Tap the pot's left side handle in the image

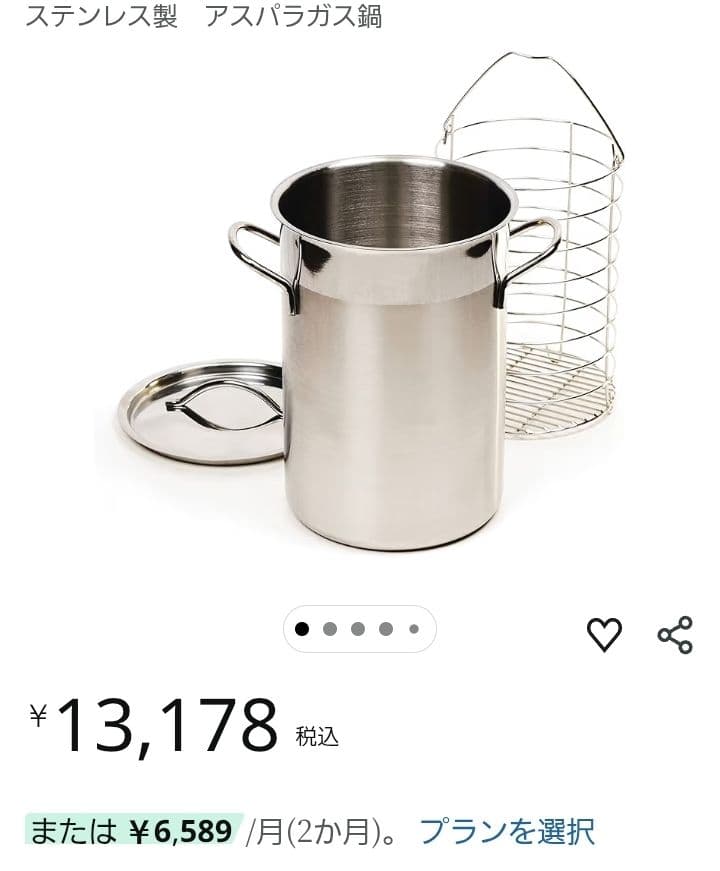coord(264,264)
